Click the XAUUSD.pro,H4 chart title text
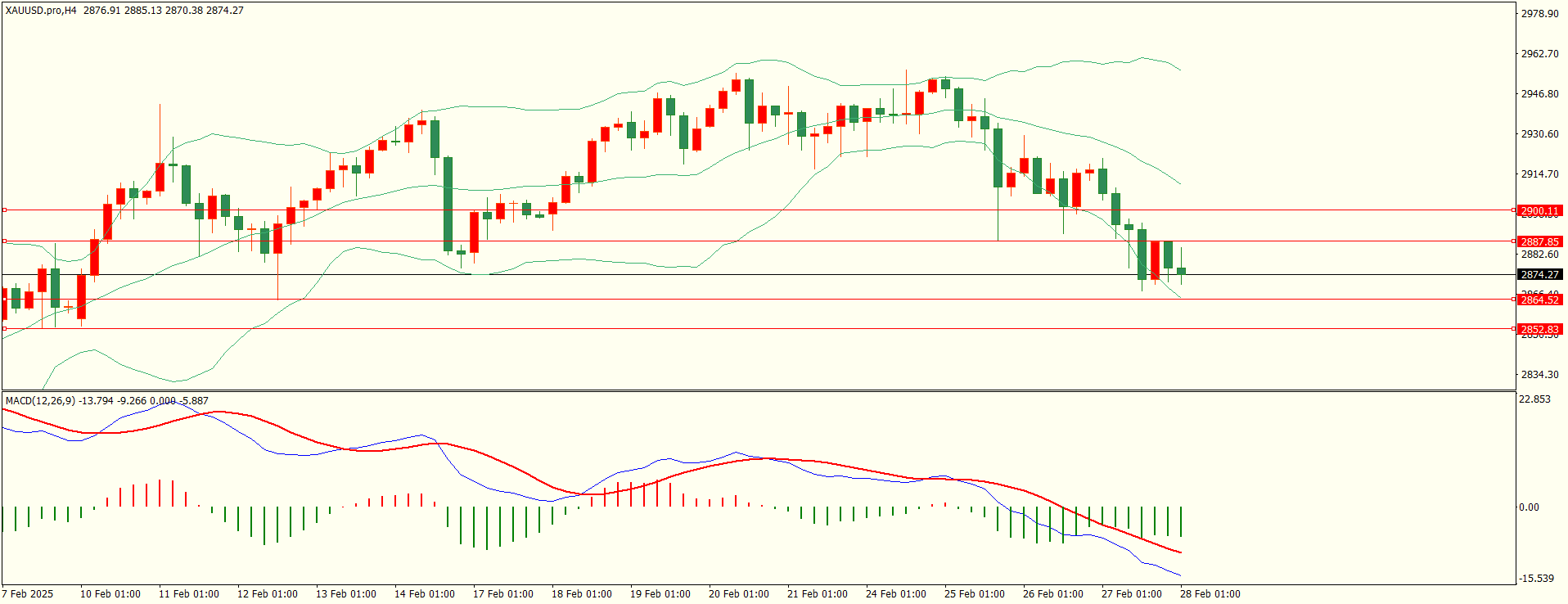This screenshot has width=1568, height=604. coord(41,11)
